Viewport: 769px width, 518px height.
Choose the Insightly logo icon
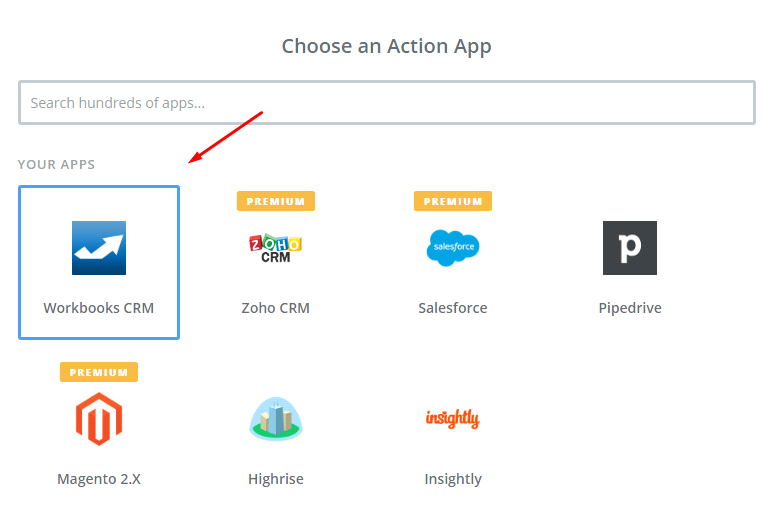(x=453, y=419)
